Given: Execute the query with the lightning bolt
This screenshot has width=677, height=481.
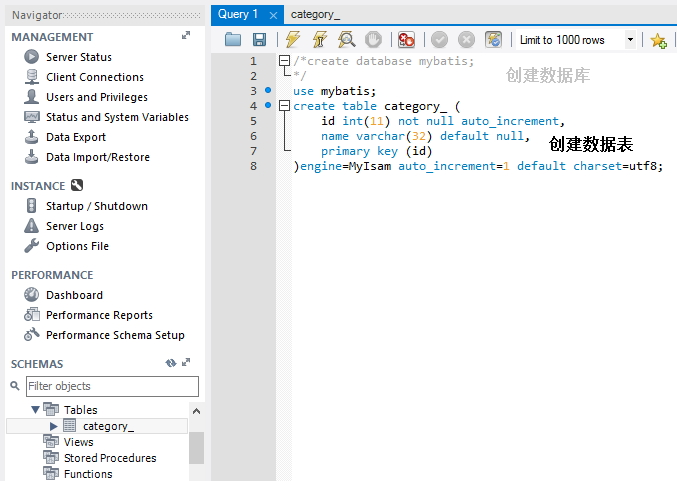Looking at the screenshot, I should pyautogui.click(x=292, y=40).
